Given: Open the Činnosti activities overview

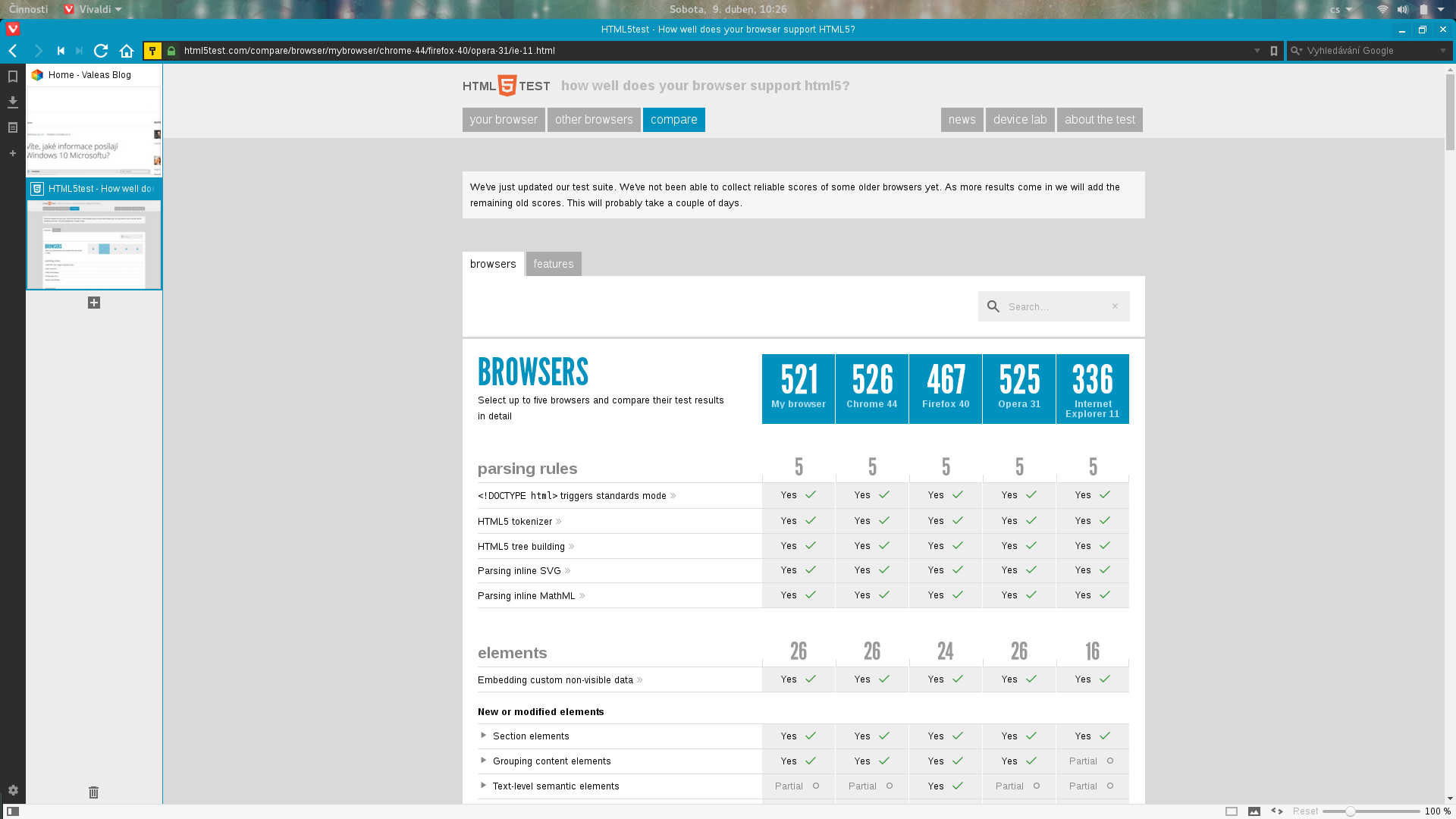Looking at the screenshot, I should 29,9.
